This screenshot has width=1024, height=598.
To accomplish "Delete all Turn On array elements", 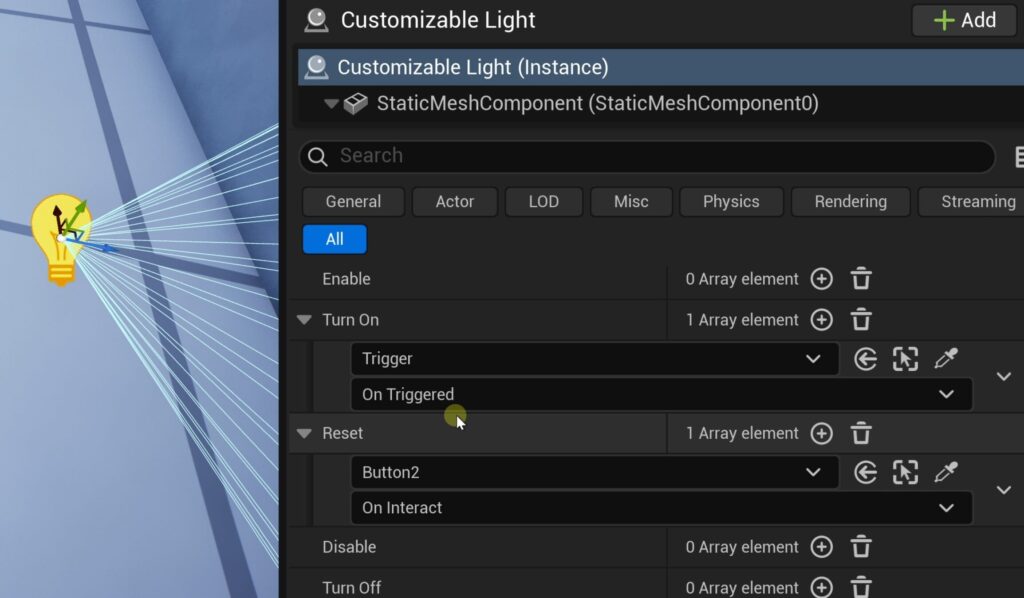I will [x=861, y=320].
